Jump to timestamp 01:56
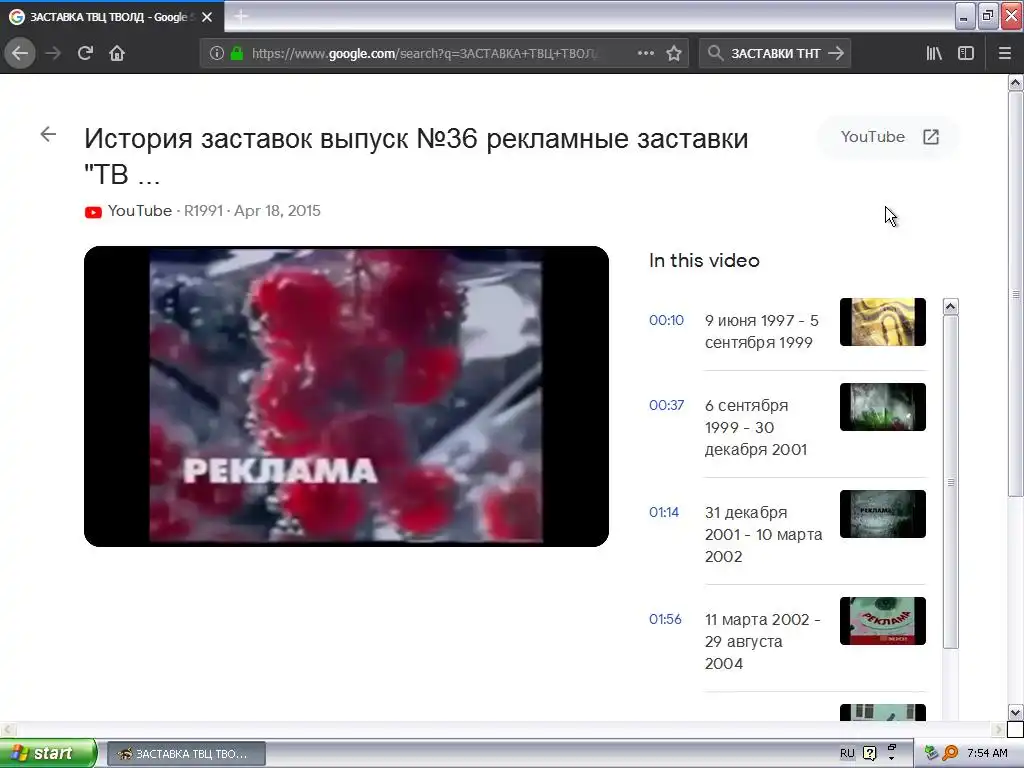1024x768 pixels. (x=665, y=619)
